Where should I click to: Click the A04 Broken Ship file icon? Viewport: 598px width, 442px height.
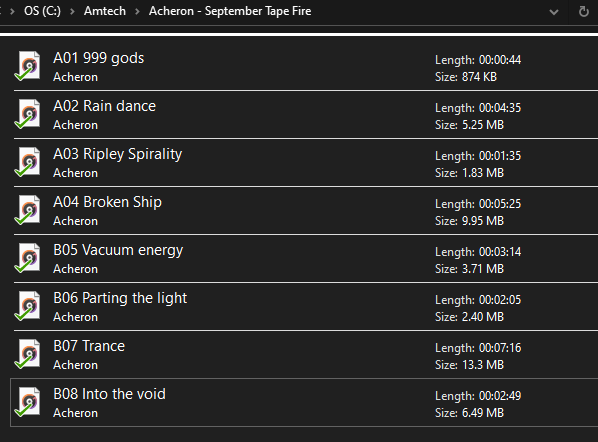[27, 210]
